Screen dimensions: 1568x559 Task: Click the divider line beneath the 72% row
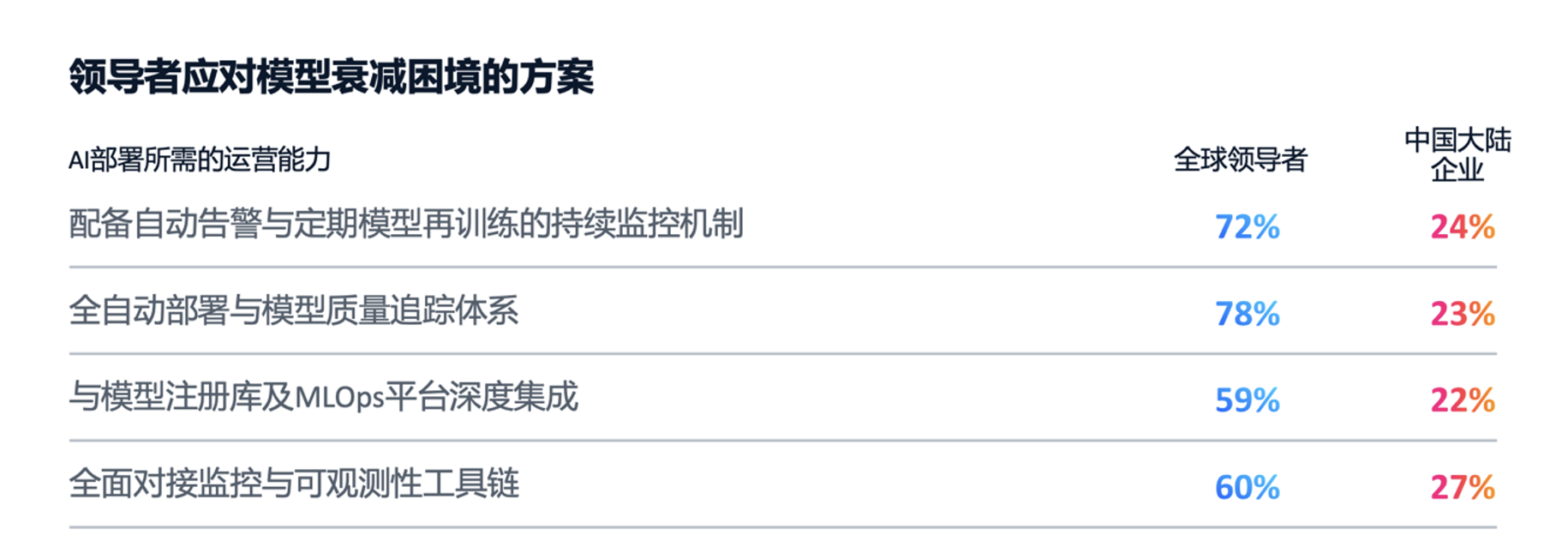coord(782,267)
